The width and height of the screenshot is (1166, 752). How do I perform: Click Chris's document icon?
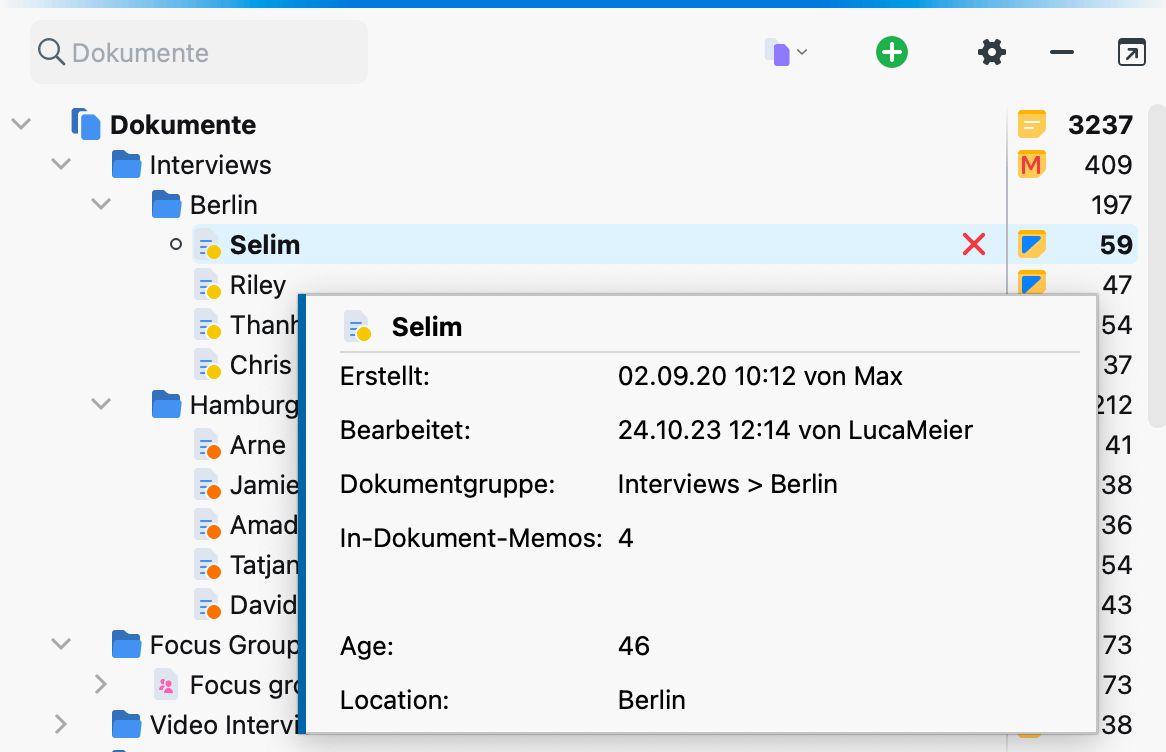208,365
